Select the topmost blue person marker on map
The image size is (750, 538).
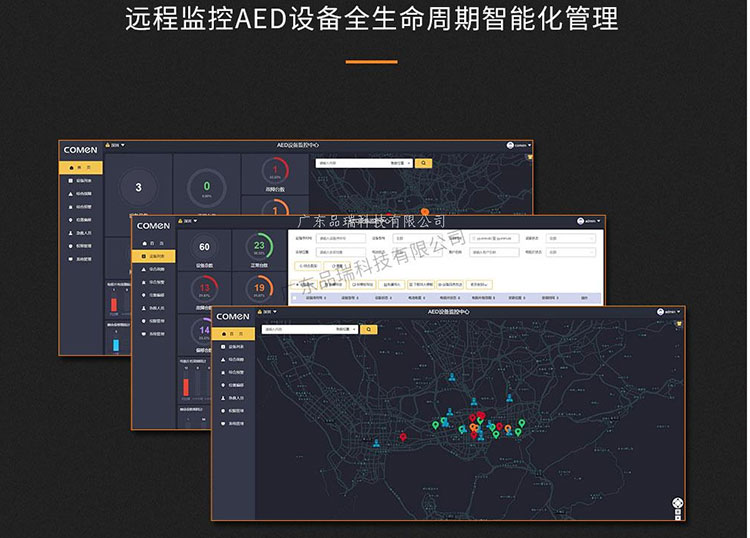click(451, 378)
